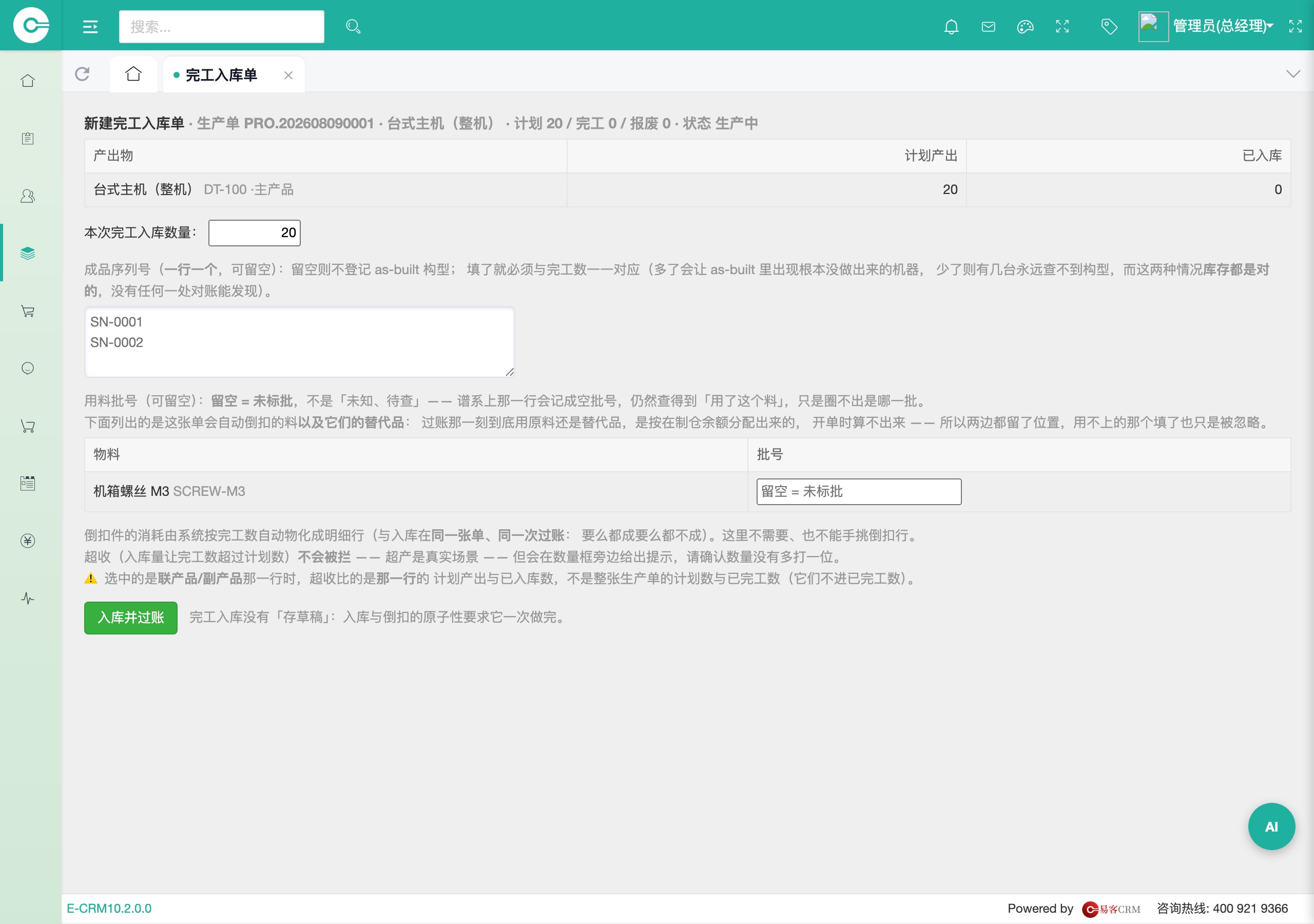Open the sidebar smiley face icon
The width and height of the screenshot is (1314, 924).
[x=28, y=368]
